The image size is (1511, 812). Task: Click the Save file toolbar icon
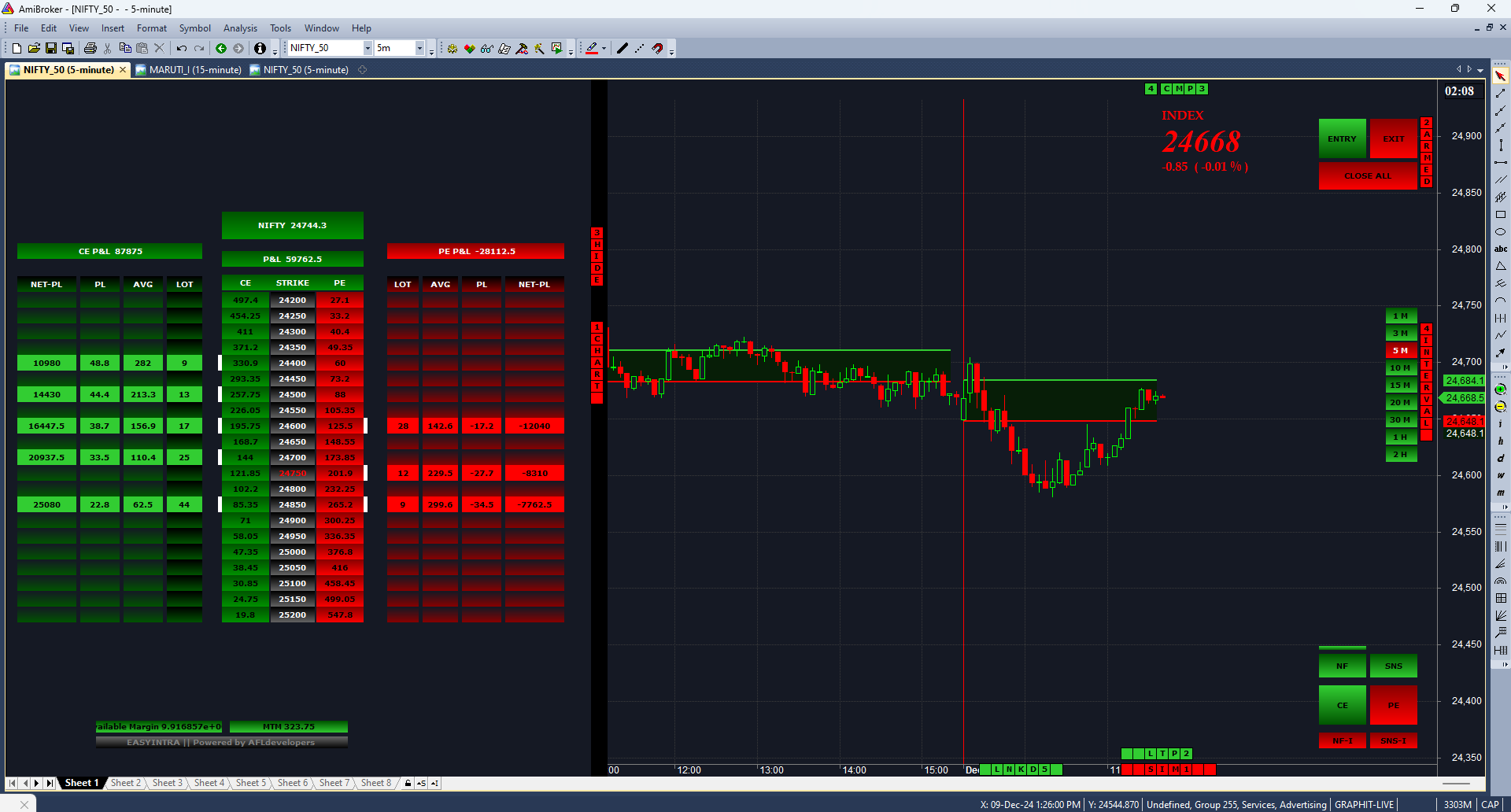pyautogui.click(x=51, y=49)
